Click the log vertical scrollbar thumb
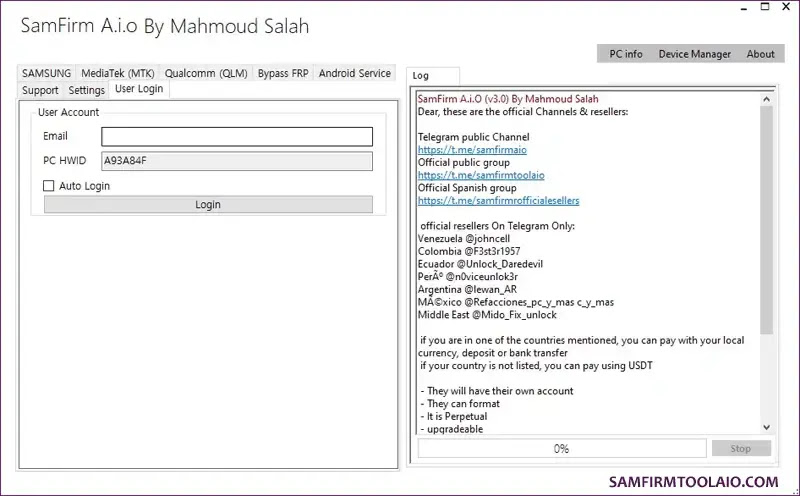This screenshot has width=800, height=496. 766,220
